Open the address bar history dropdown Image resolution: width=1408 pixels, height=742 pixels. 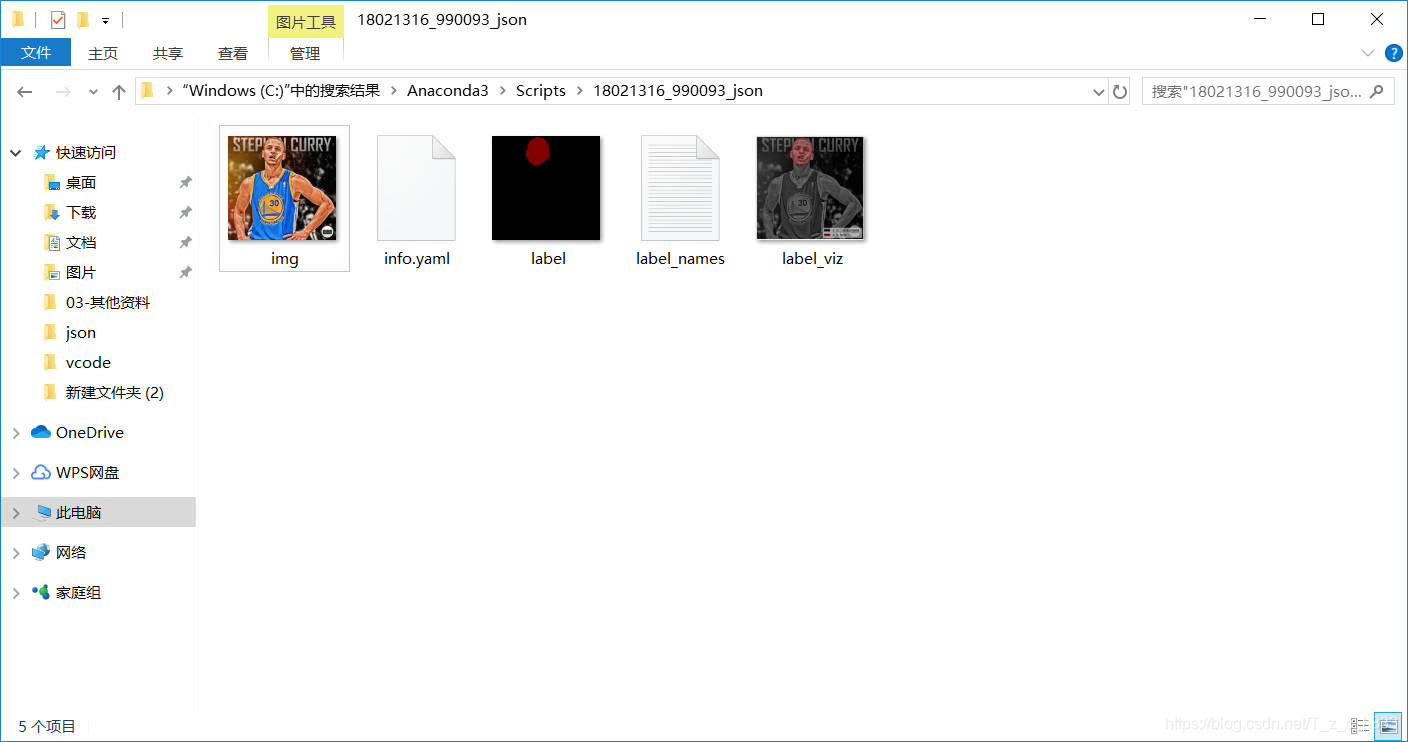pyautogui.click(x=1099, y=91)
